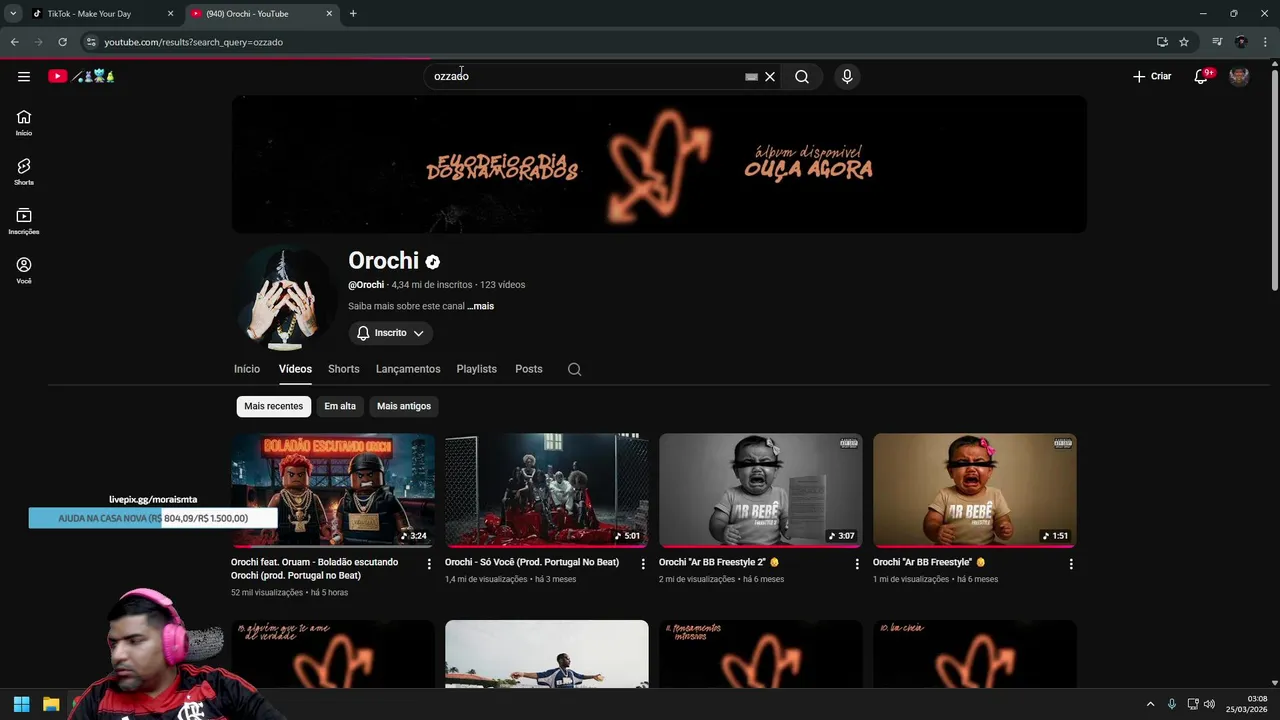1280x720 pixels.
Task: Open options menu for Boladão escutando video
Action: 429,564
